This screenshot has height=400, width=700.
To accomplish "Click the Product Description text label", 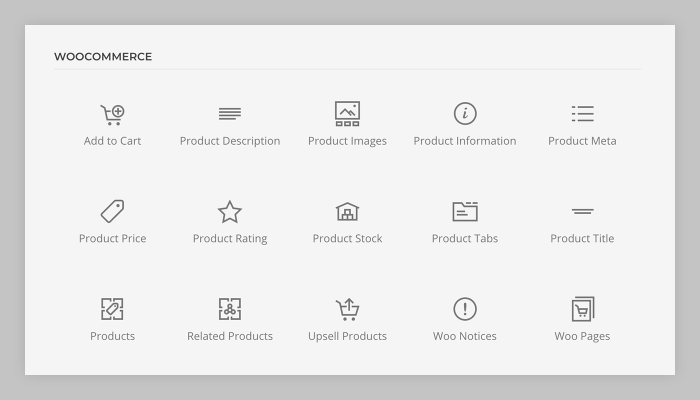I will [x=230, y=141].
